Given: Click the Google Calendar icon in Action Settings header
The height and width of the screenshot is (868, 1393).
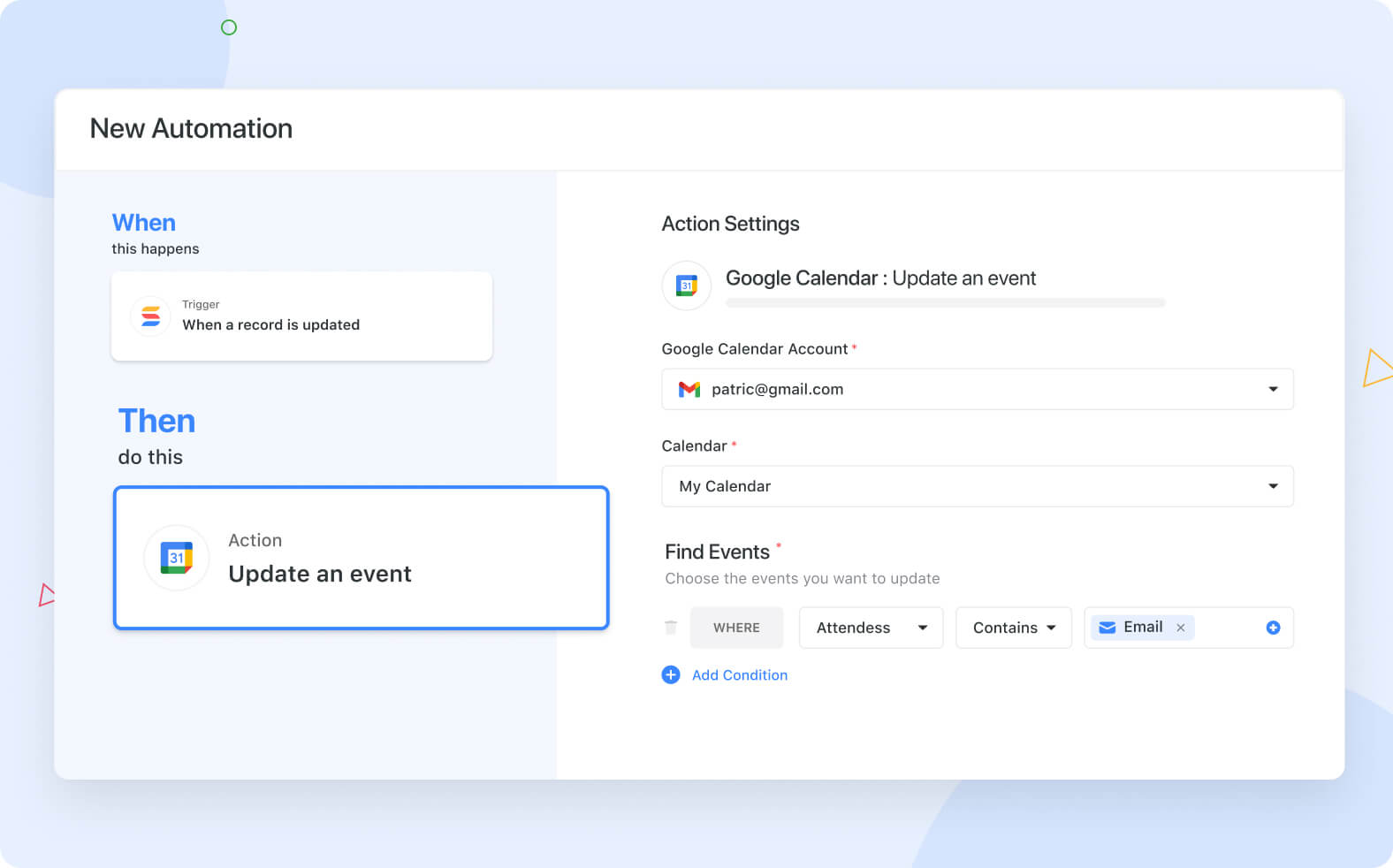Looking at the screenshot, I should point(687,286).
